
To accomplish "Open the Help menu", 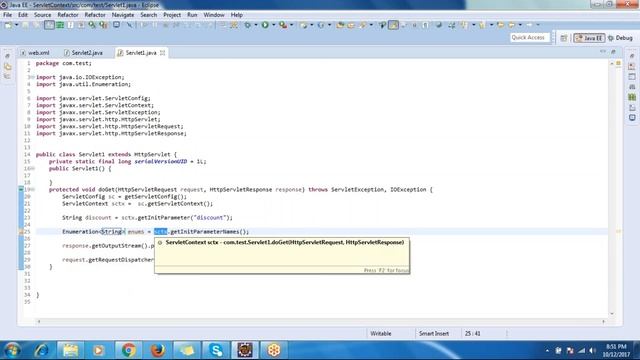I will tap(237, 15).
